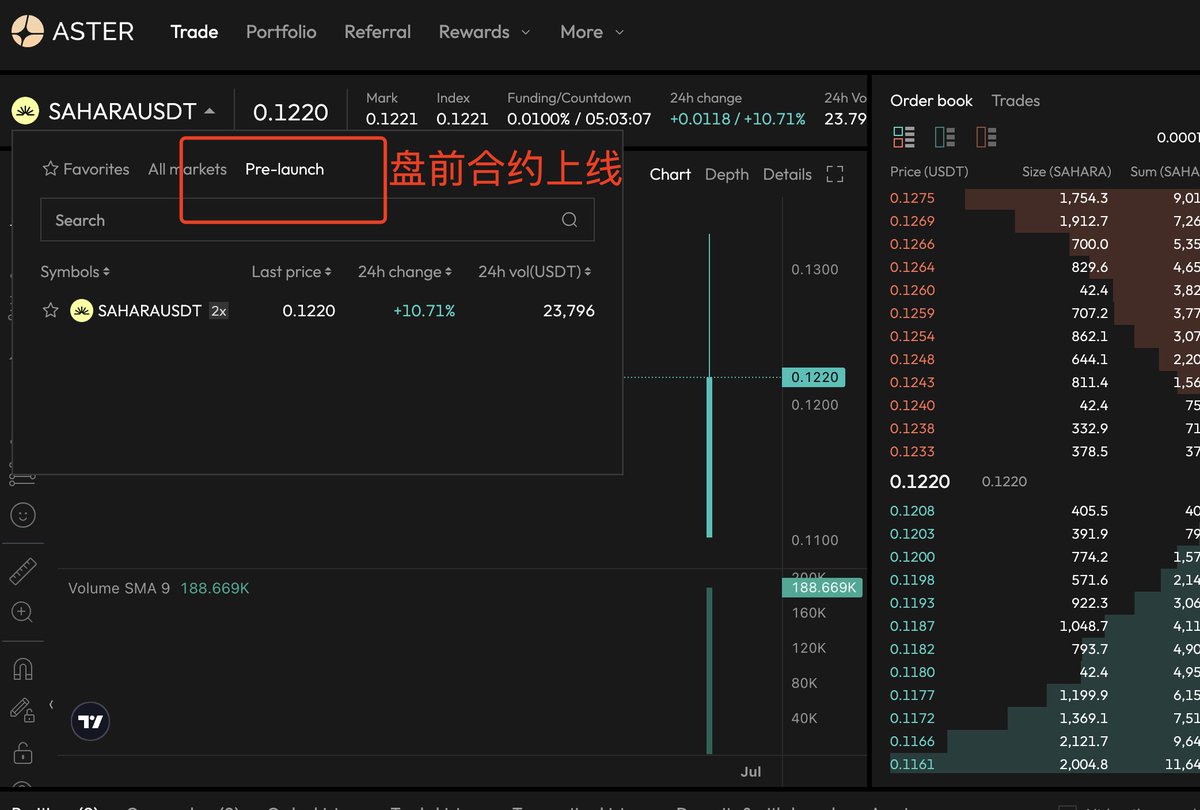This screenshot has width=1200, height=810.
Task: Click the 24h change +0.0118 / +10.71% value
Action: click(738, 118)
